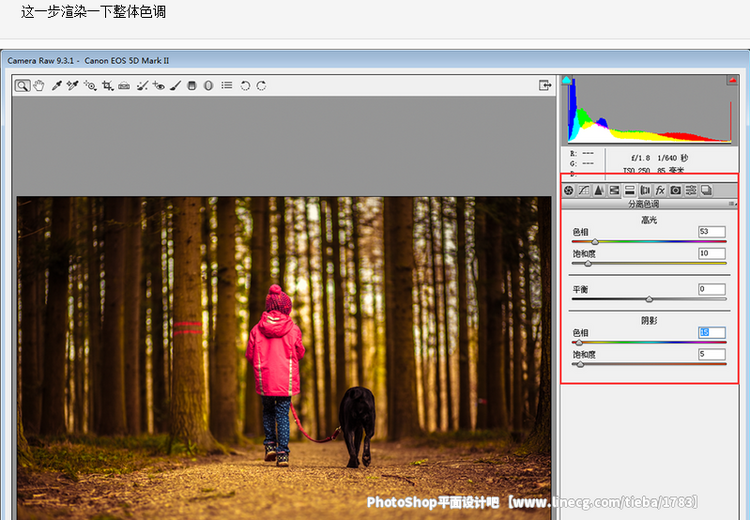This screenshot has width=750, height=520.
Task: Open the Split Toning panel flyout menu
Action: 732,204
